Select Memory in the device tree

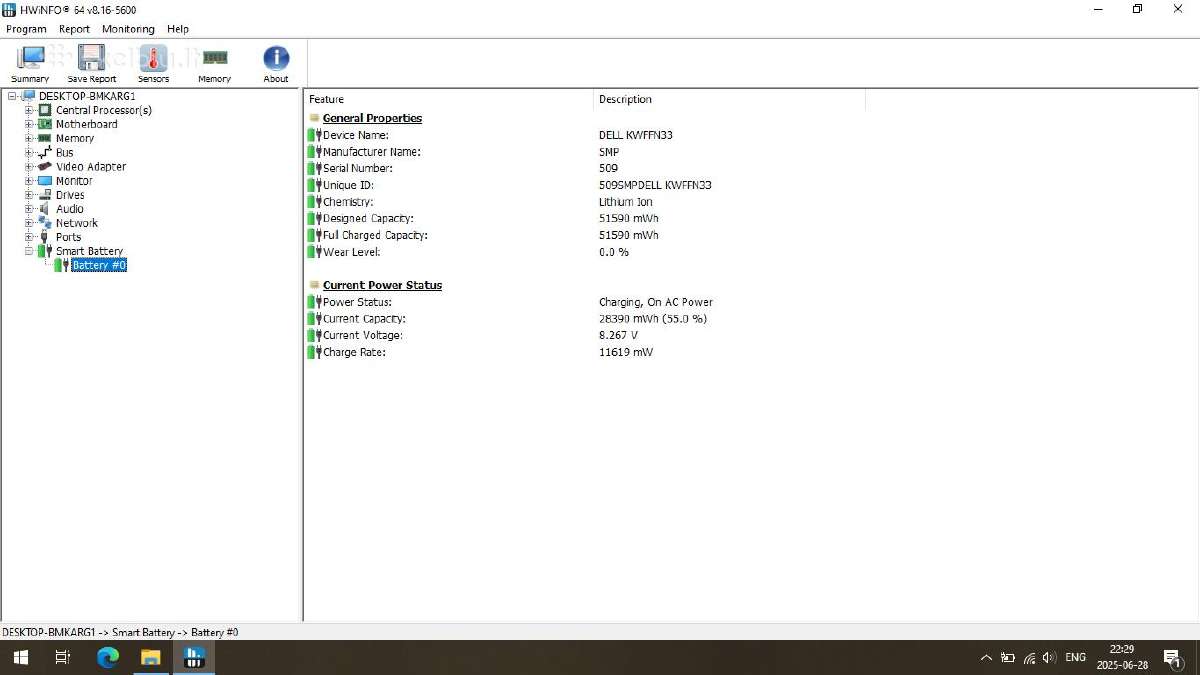(75, 138)
